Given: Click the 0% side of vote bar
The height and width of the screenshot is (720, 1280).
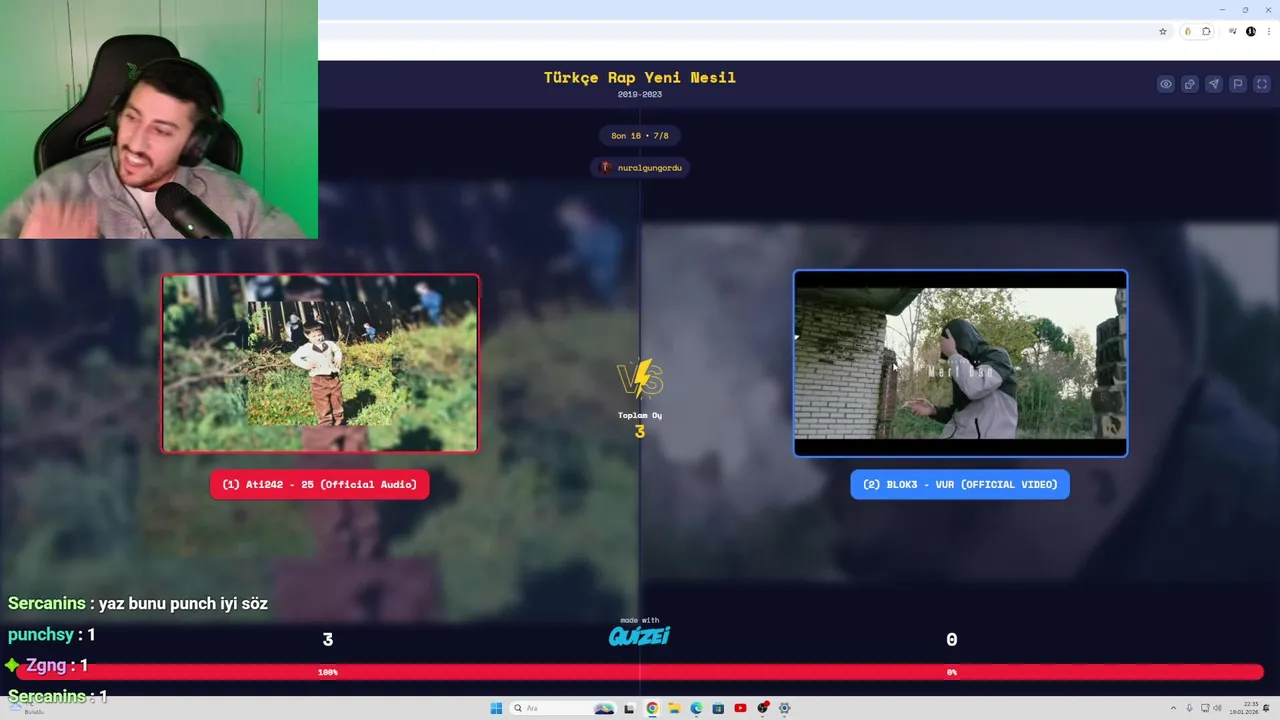Looking at the screenshot, I should 952,672.
